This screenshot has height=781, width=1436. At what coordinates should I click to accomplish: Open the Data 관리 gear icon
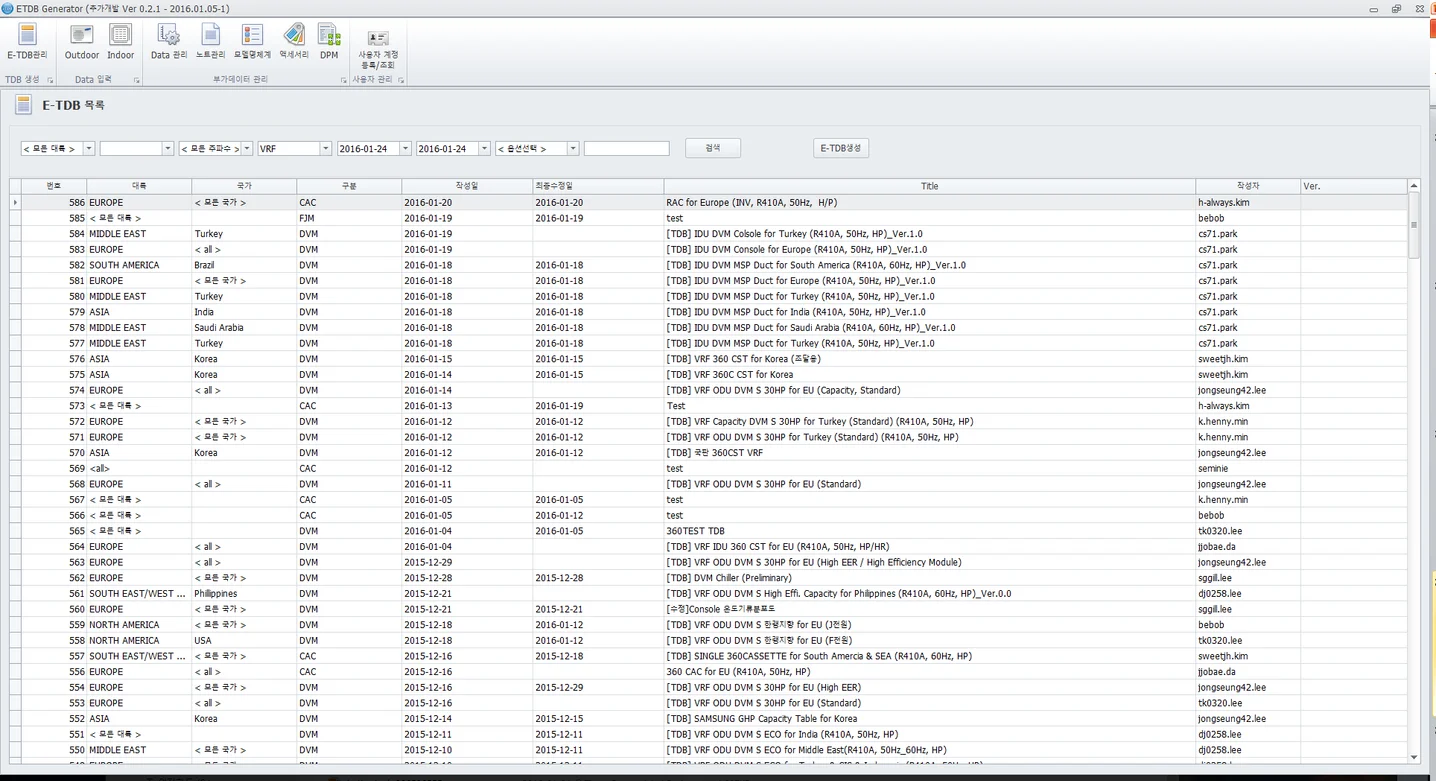(x=169, y=42)
